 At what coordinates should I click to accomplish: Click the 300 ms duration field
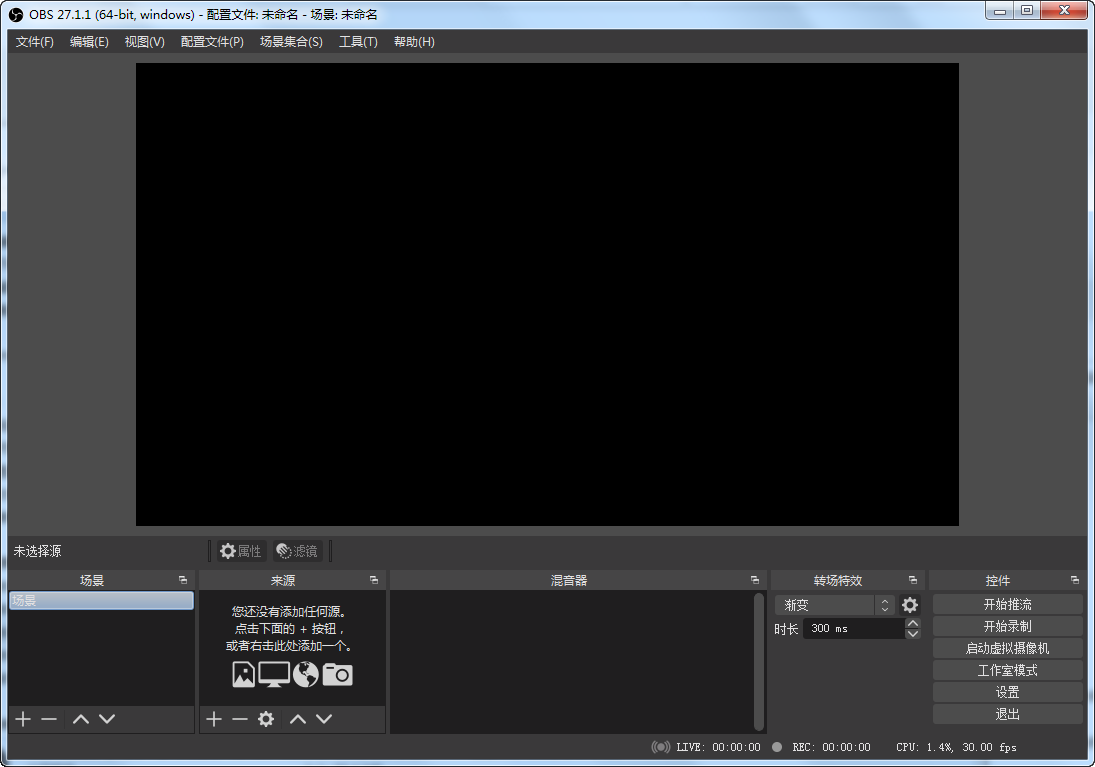coord(852,629)
